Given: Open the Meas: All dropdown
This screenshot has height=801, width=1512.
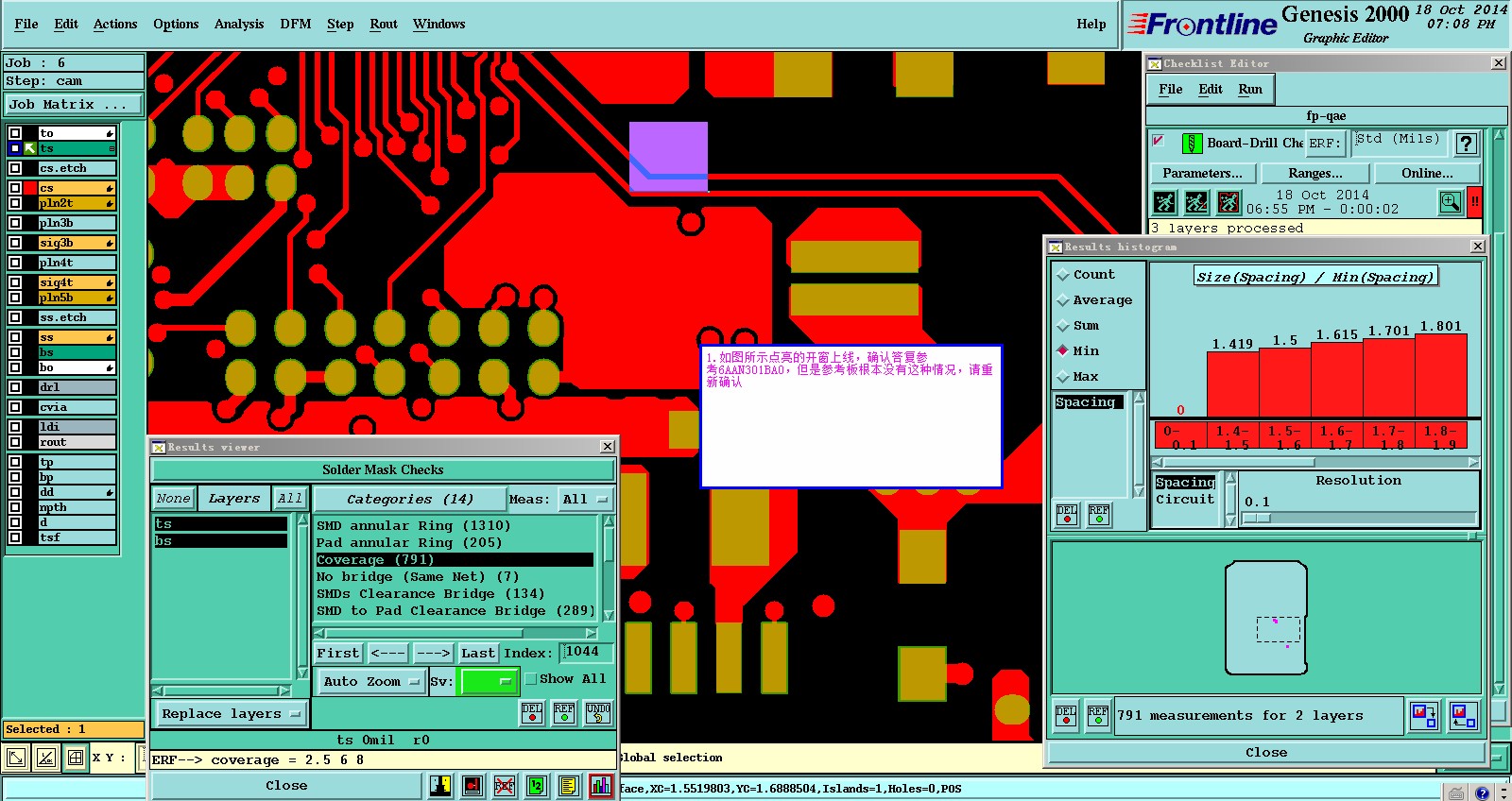Looking at the screenshot, I should click(586, 499).
